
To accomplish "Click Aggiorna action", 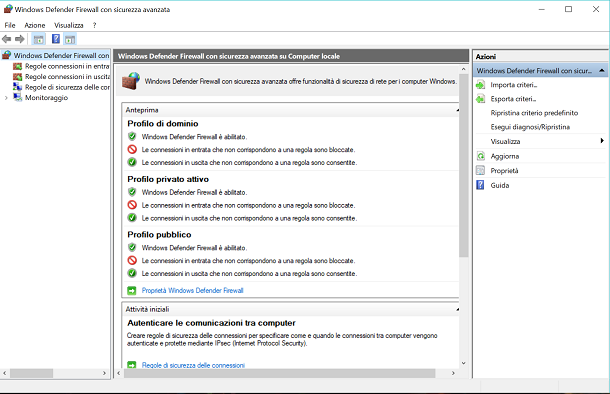I will coord(505,156).
